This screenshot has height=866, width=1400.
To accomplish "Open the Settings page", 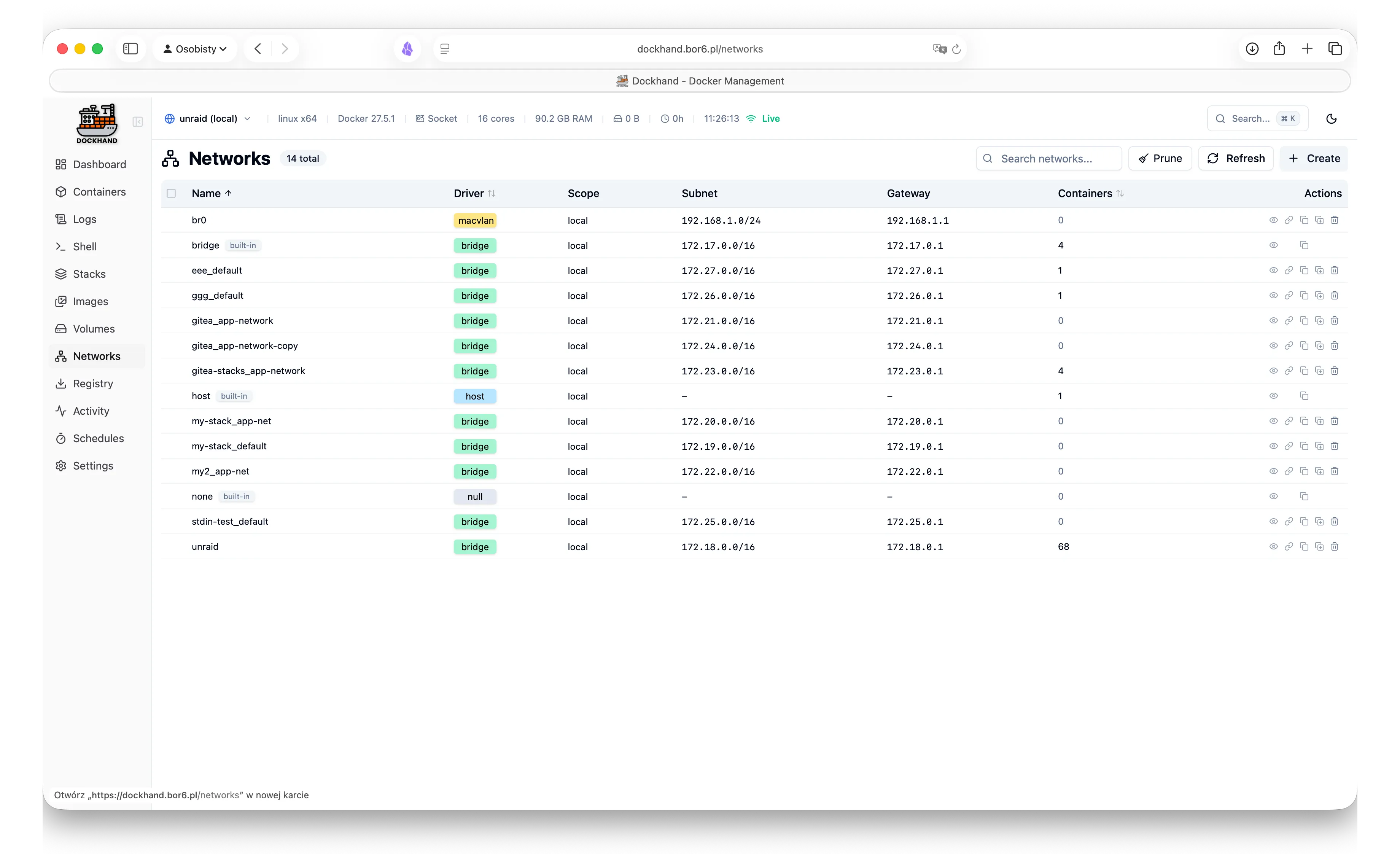I will (61, 466).
